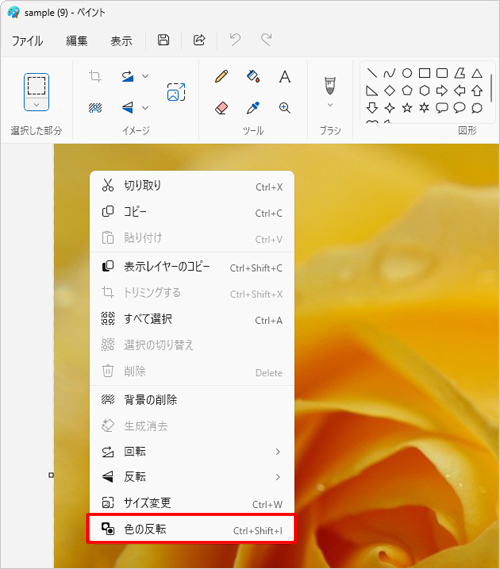Select the Down arrow shape
The width and height of the screenshot is (500, 569).
coord(372,108)
